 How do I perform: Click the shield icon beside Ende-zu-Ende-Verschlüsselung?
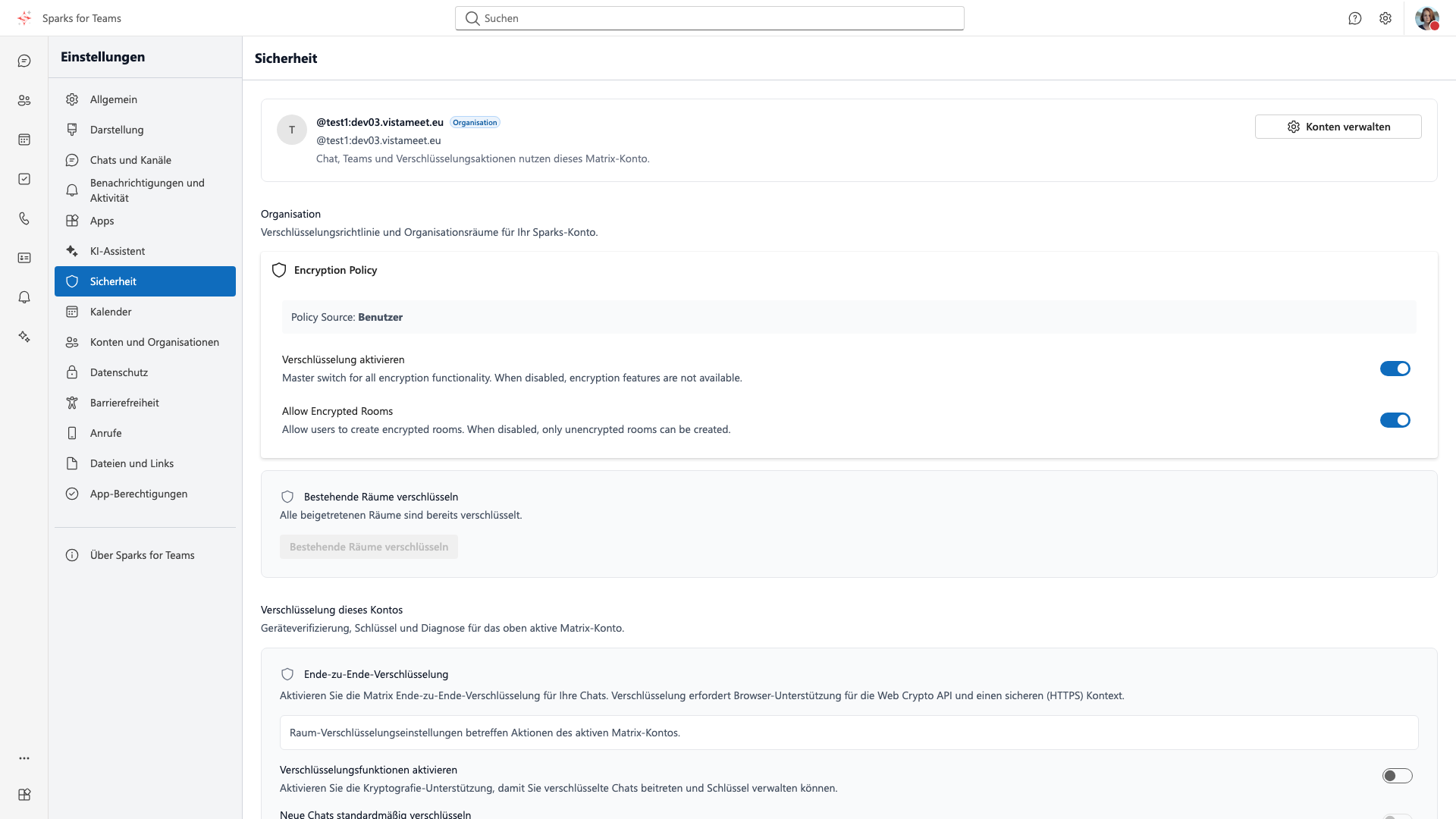click(287, 674)
